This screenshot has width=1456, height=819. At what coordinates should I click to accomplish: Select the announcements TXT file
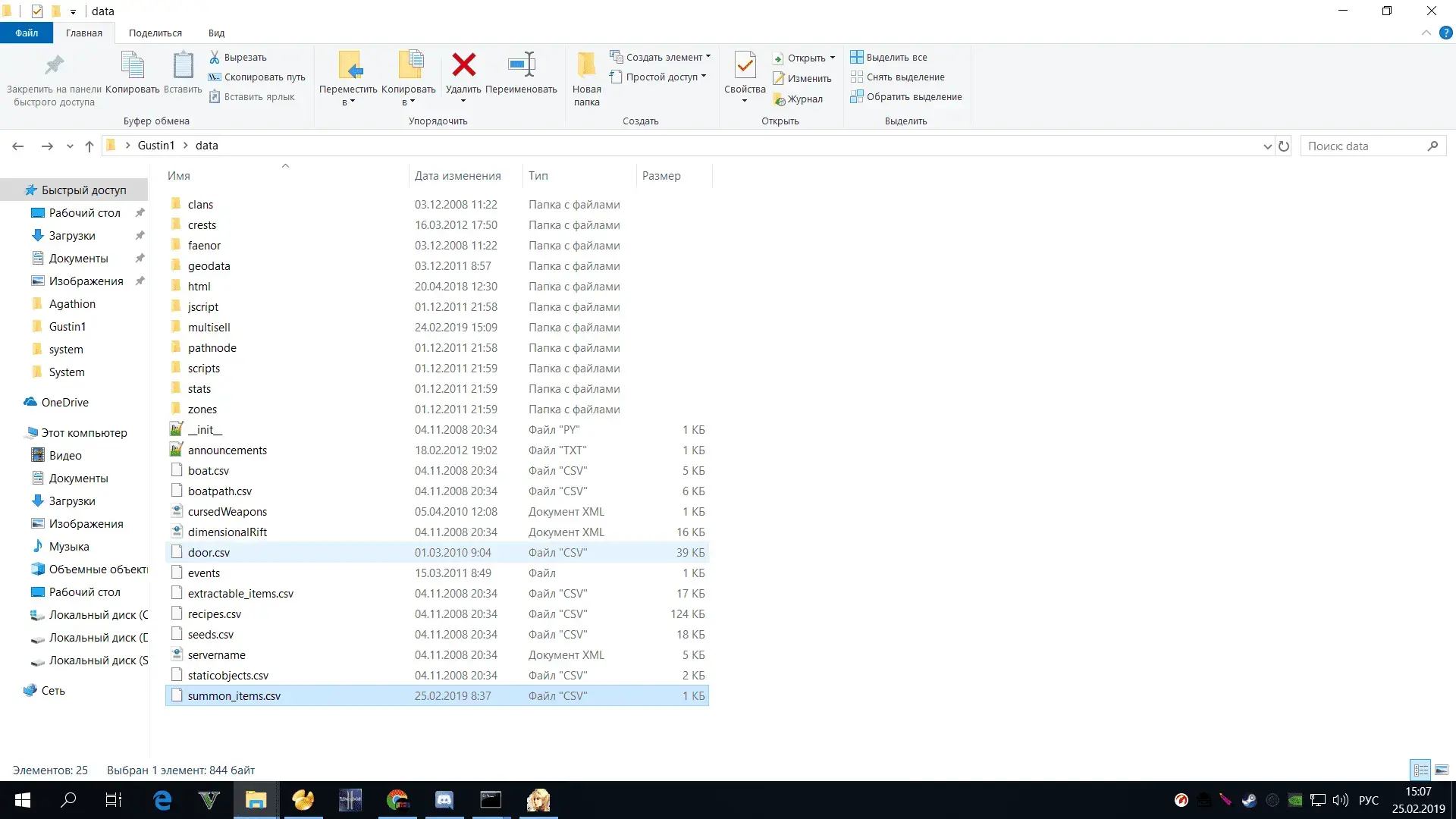(436, 450)
